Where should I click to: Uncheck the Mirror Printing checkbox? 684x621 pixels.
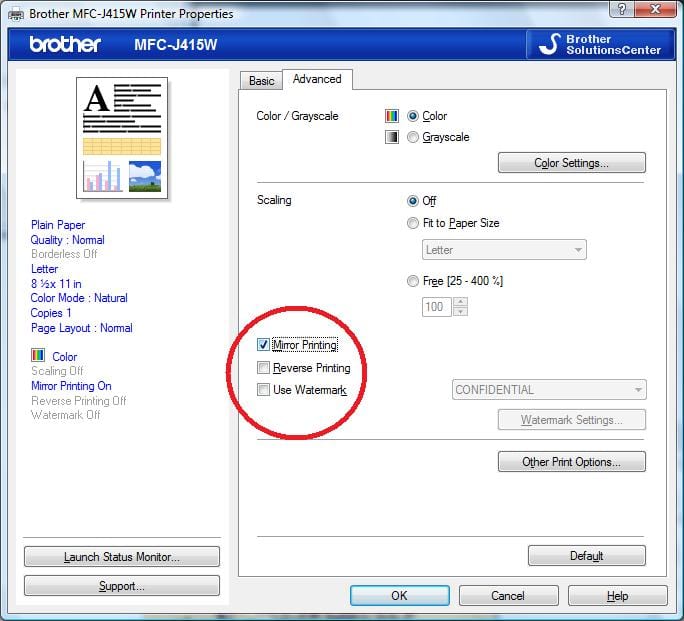(263, 345)
